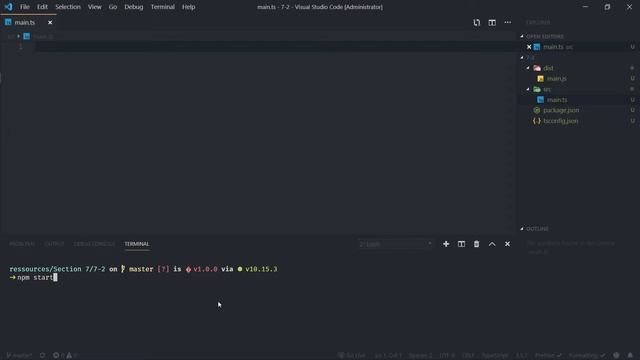This screenshot has width=640, height=360.
Task: Open tsconfig.json in explorer
Action: (x=560, y=121)
